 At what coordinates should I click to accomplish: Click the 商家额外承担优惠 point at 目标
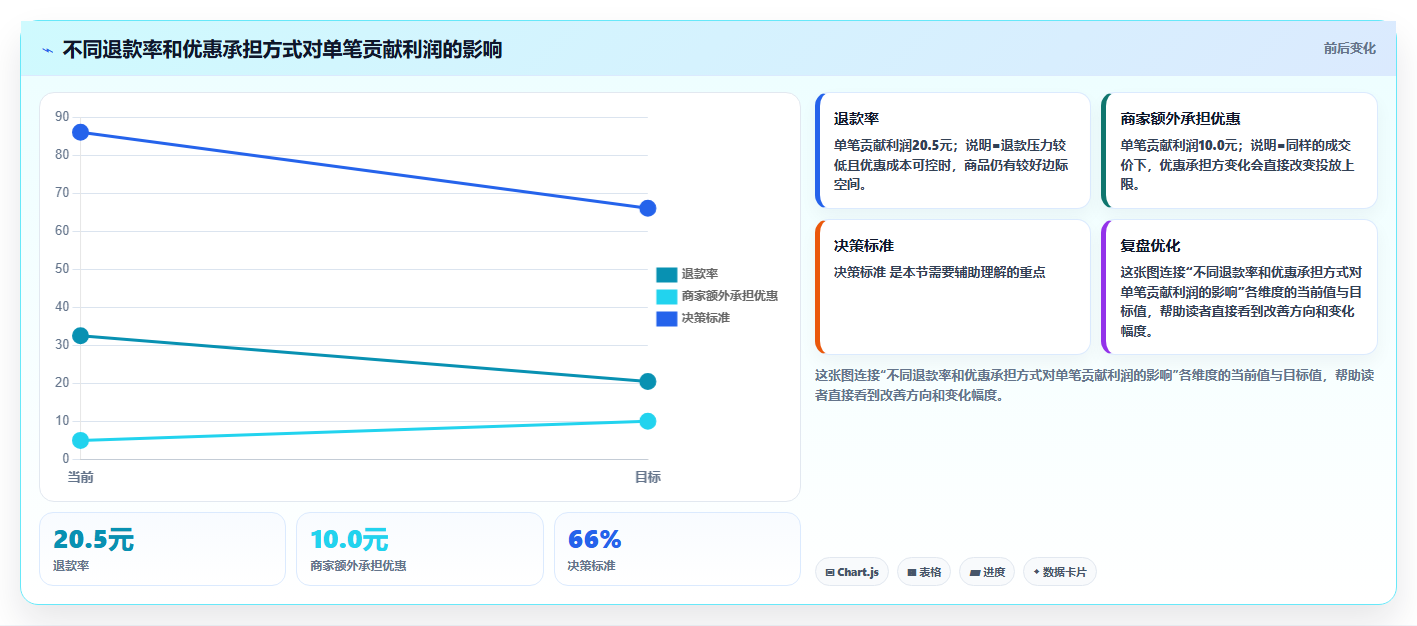pos(647,421)
